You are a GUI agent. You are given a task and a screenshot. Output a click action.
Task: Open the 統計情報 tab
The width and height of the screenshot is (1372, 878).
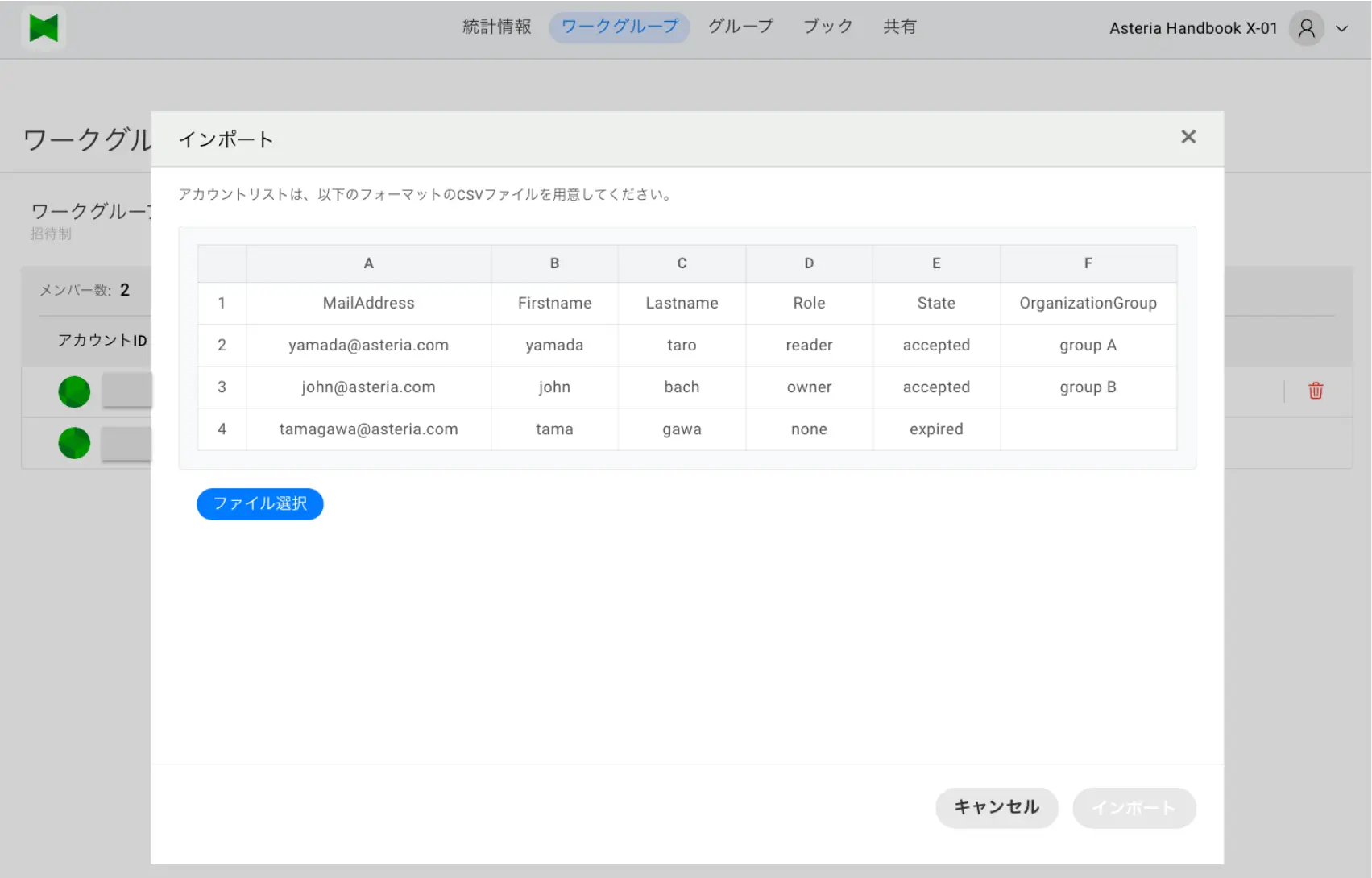click(x=497, y=27)
